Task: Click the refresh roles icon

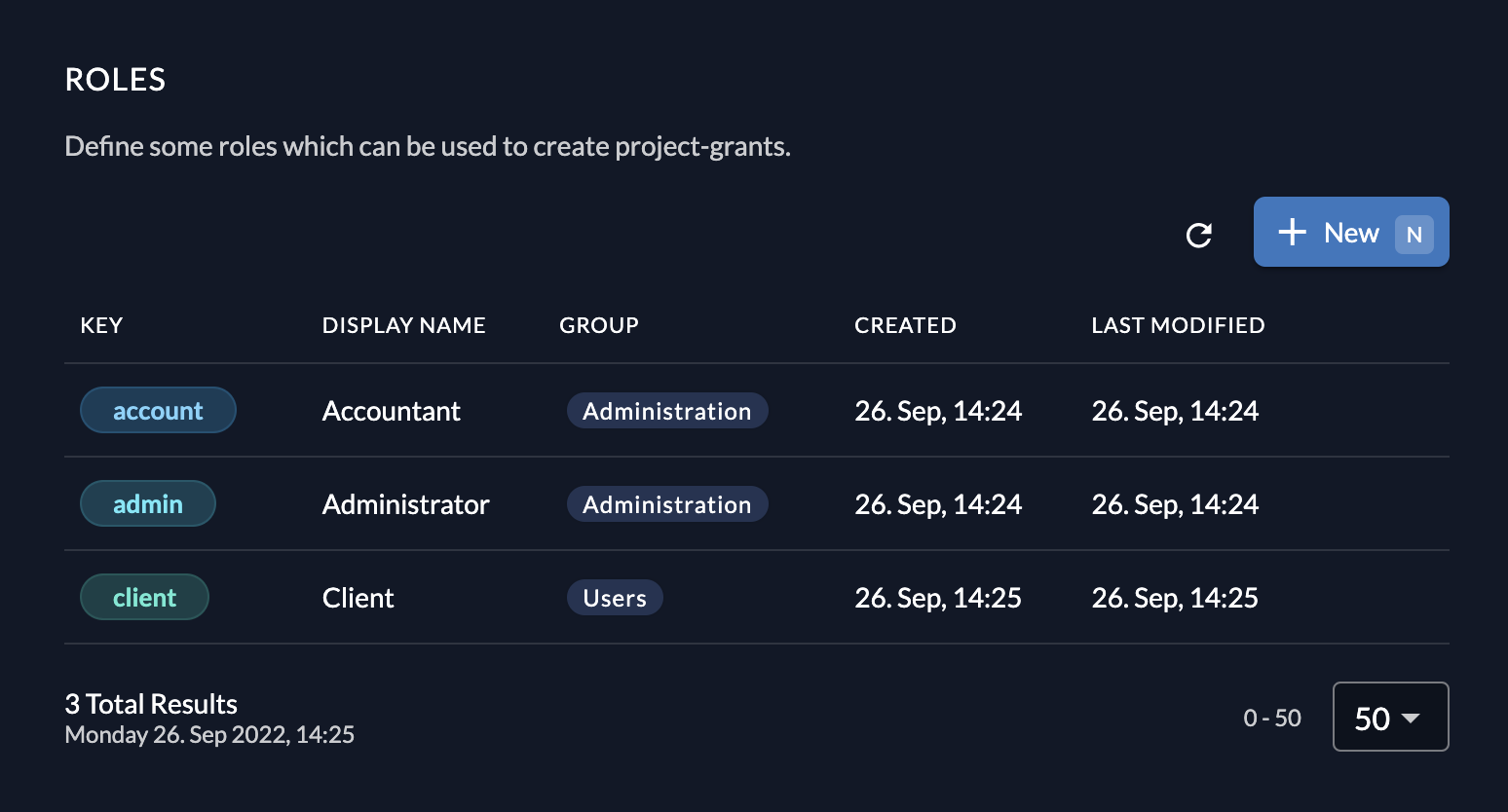Action: tap(1198, 235)
